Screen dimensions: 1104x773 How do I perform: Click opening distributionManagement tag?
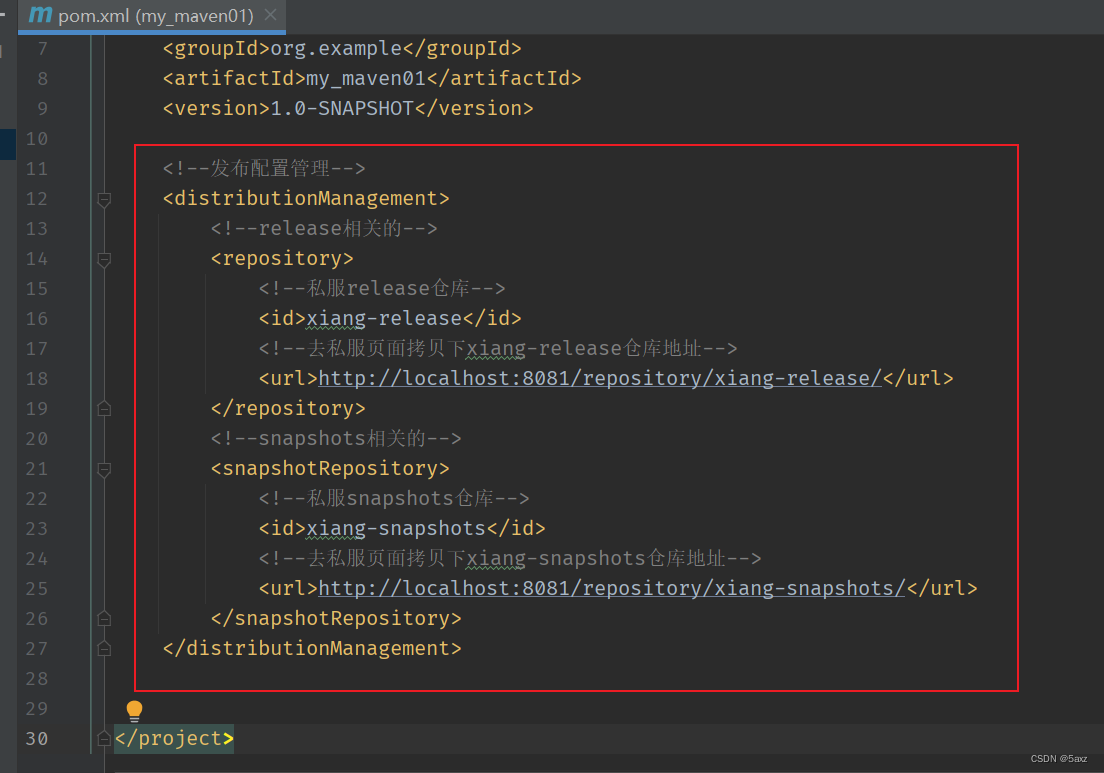(x=306, y=199)
